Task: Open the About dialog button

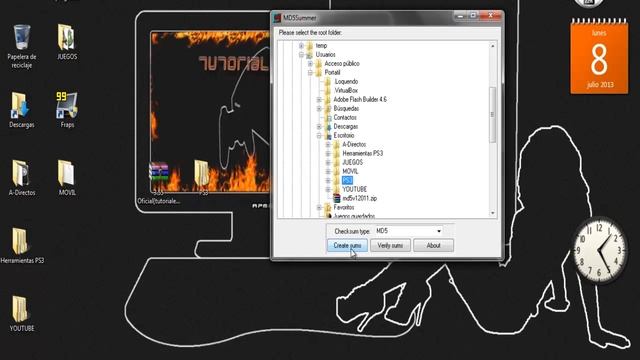Action: point(433,245)
